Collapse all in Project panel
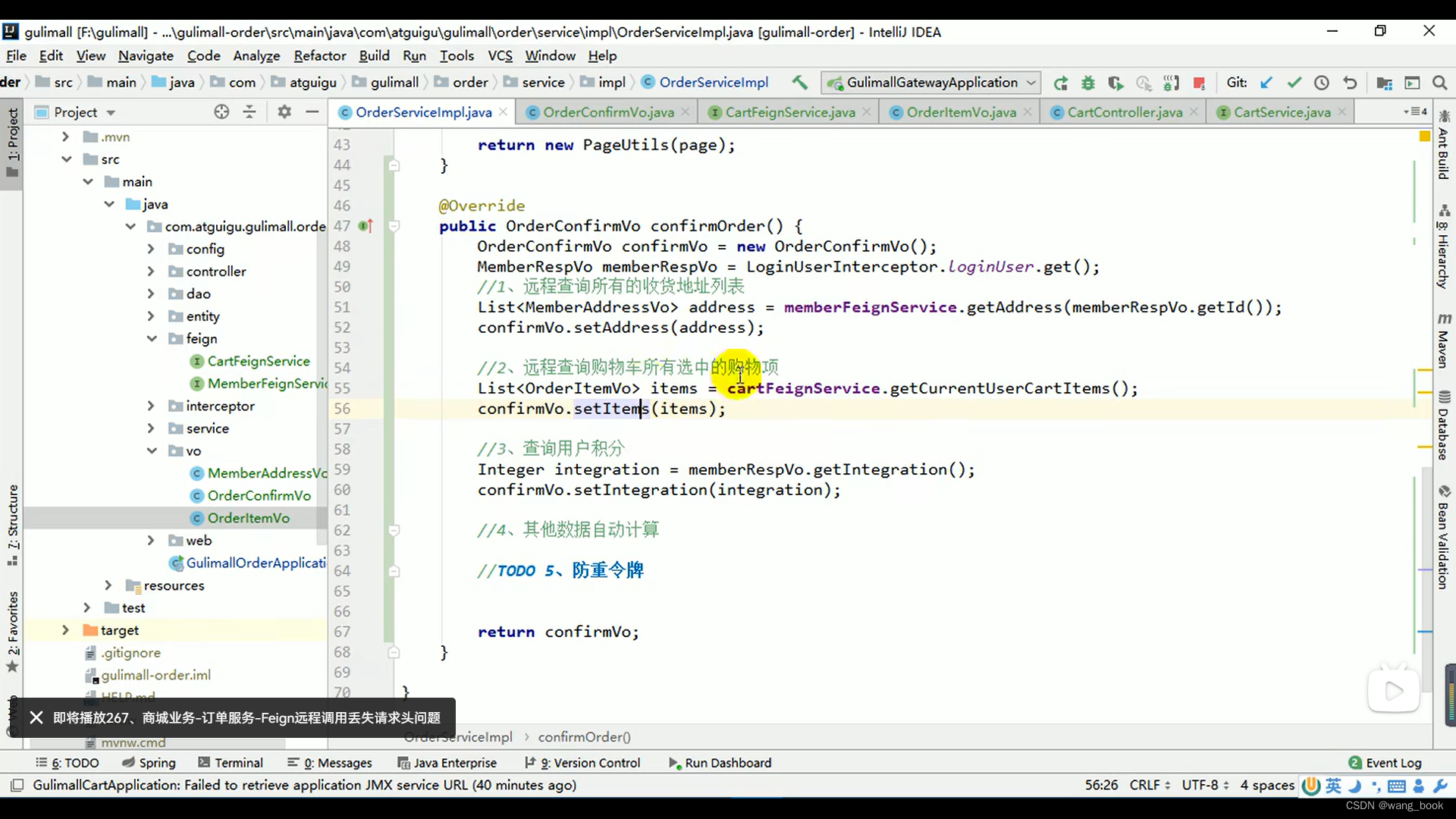 [249, 112]
